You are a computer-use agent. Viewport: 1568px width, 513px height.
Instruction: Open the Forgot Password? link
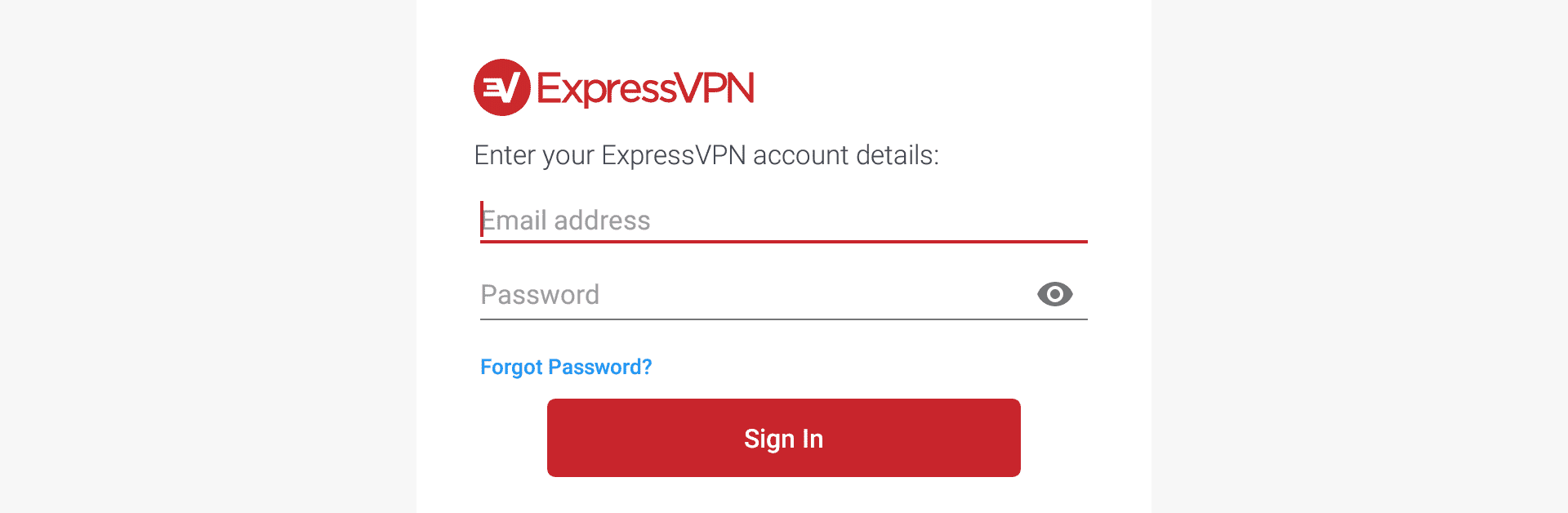tap(566, 367)
